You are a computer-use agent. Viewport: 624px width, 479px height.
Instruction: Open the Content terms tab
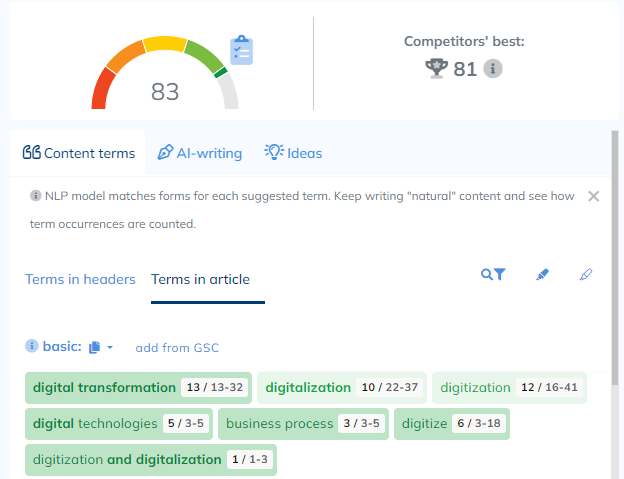click(x=79, y=153)
